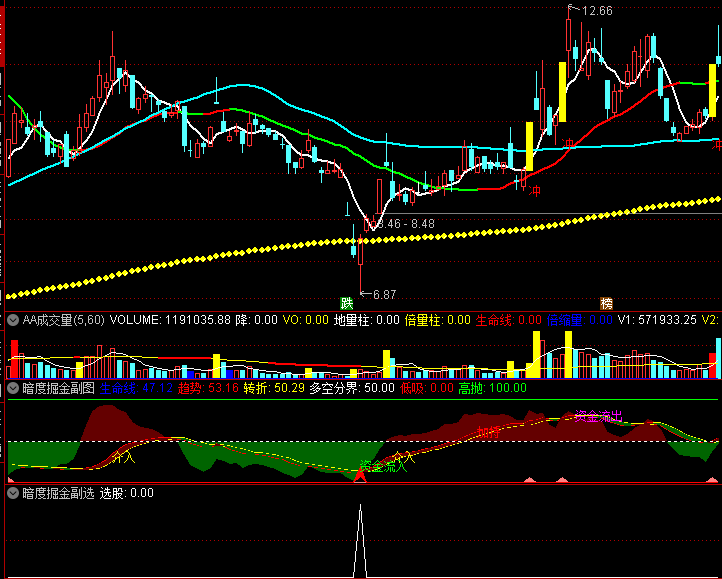Screen dimensions: 722x579
Task: Click the 8.46 - 8.48 gap annotation
Action: pos(404,224)
